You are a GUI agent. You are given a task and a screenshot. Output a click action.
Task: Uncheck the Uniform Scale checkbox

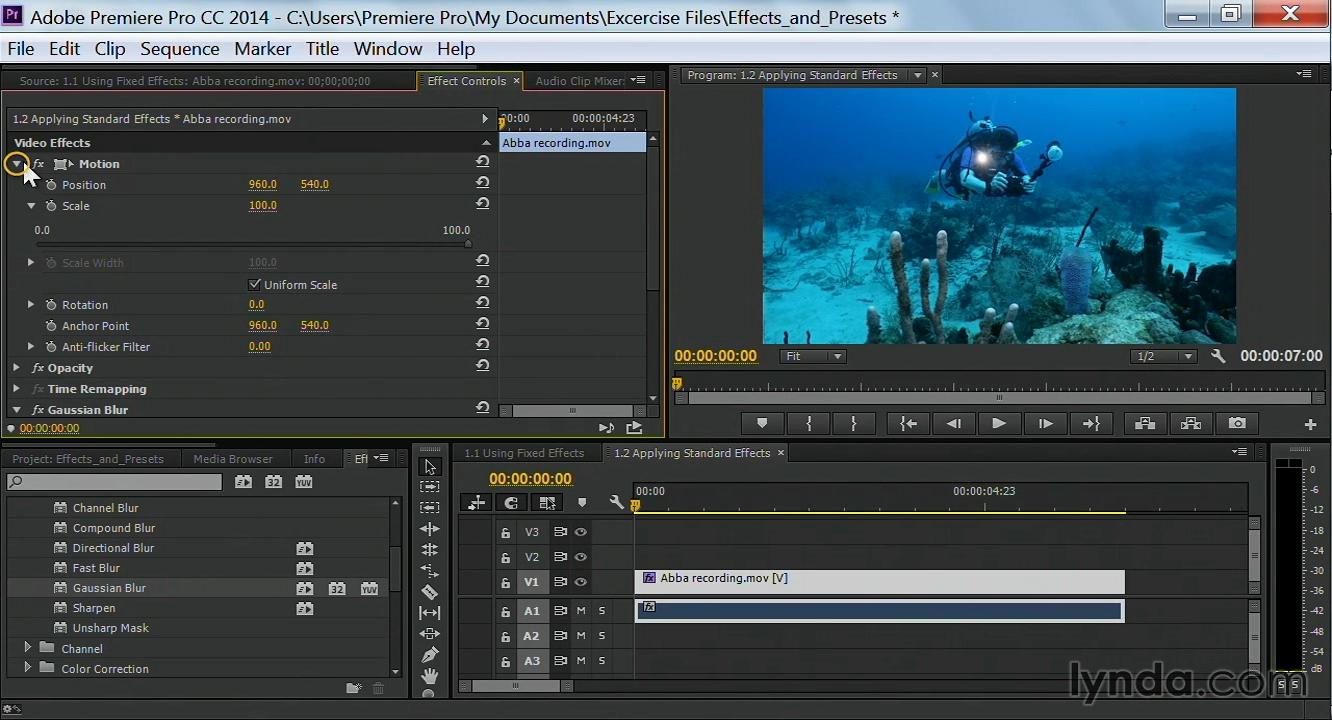click(x=255, y=285)
